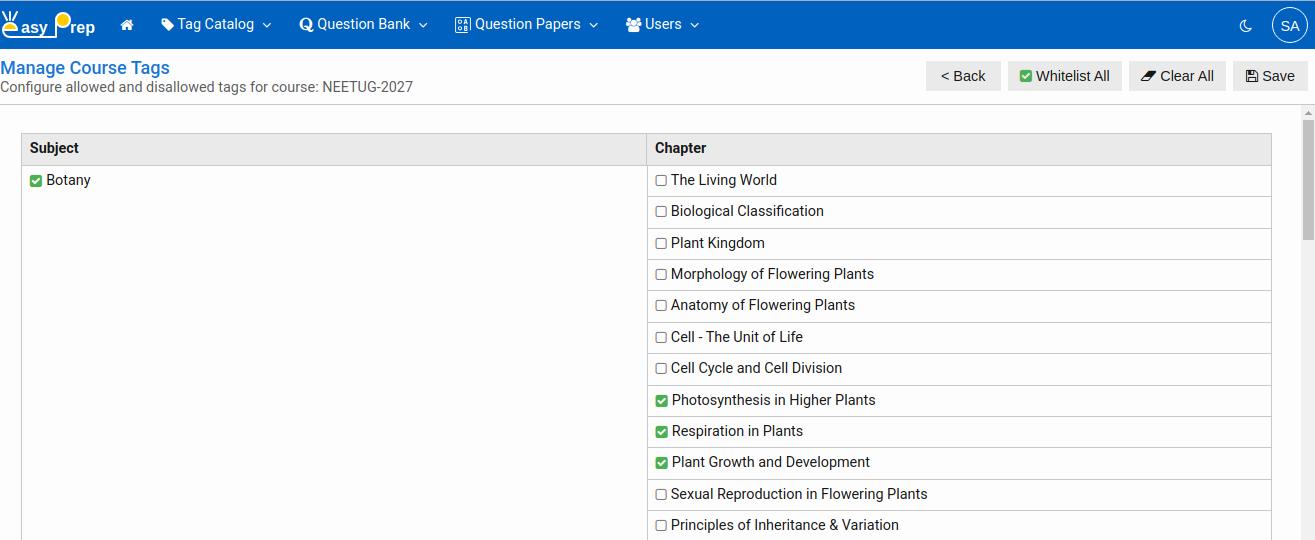
Task: Click the eraser icon on Clear All
Action: 1148,76
